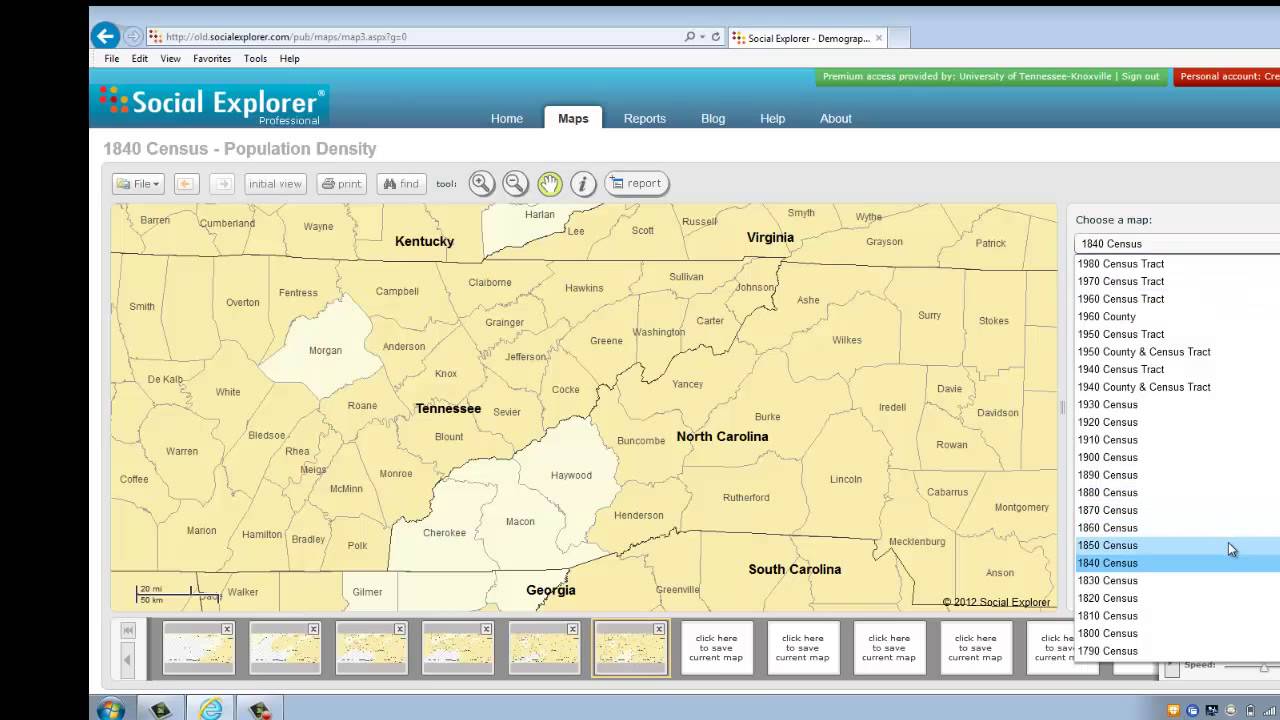1280x720 pixels.
Task: Select 1870 Census from the list
Action: click(1178, 510)
